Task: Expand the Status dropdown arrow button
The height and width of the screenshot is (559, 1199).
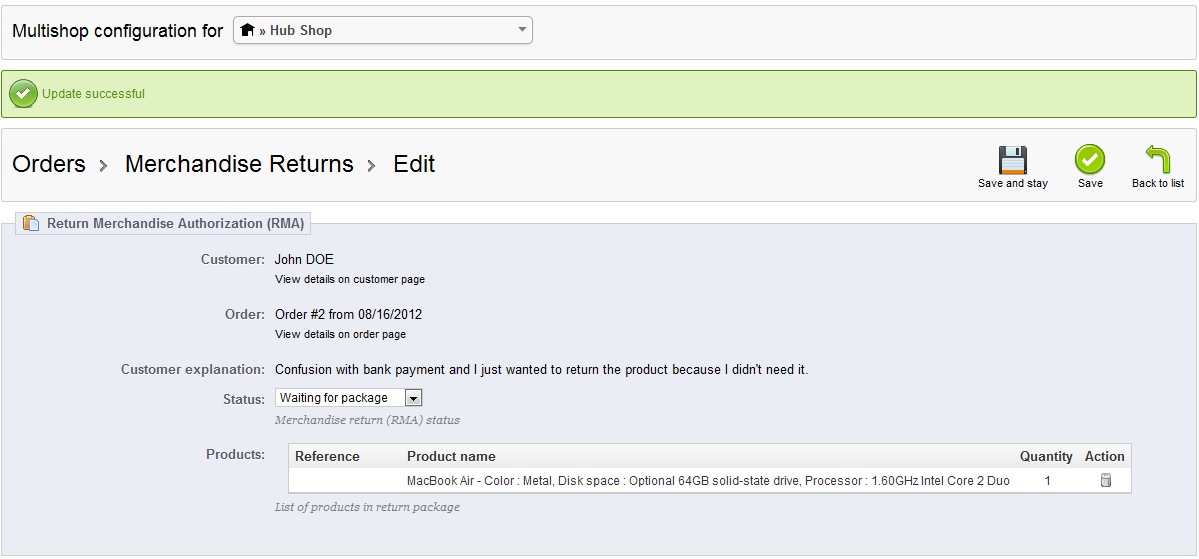Action: tap(414, 398)
